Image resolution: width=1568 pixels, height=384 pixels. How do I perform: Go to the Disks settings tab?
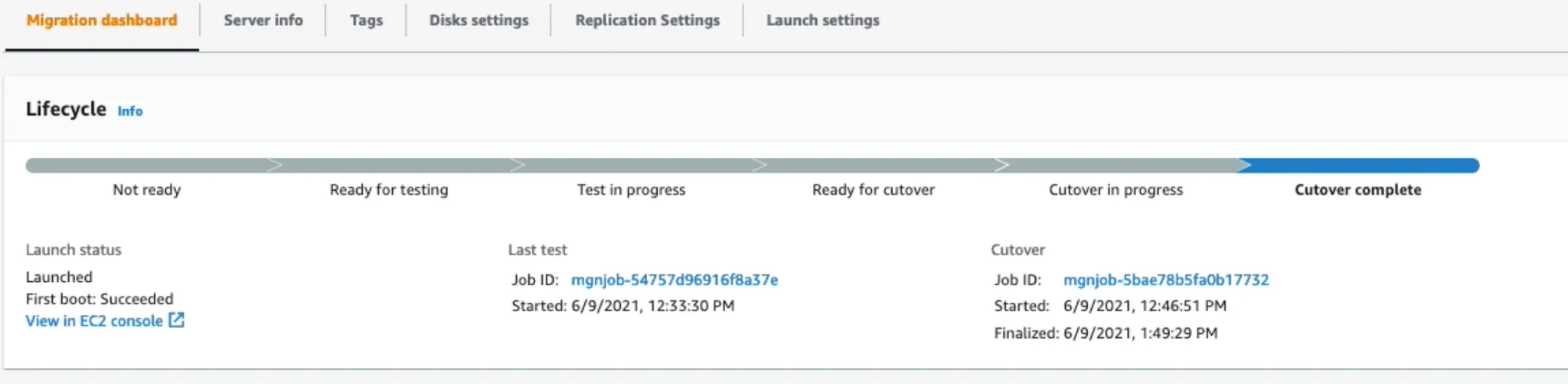click(479, 21)
